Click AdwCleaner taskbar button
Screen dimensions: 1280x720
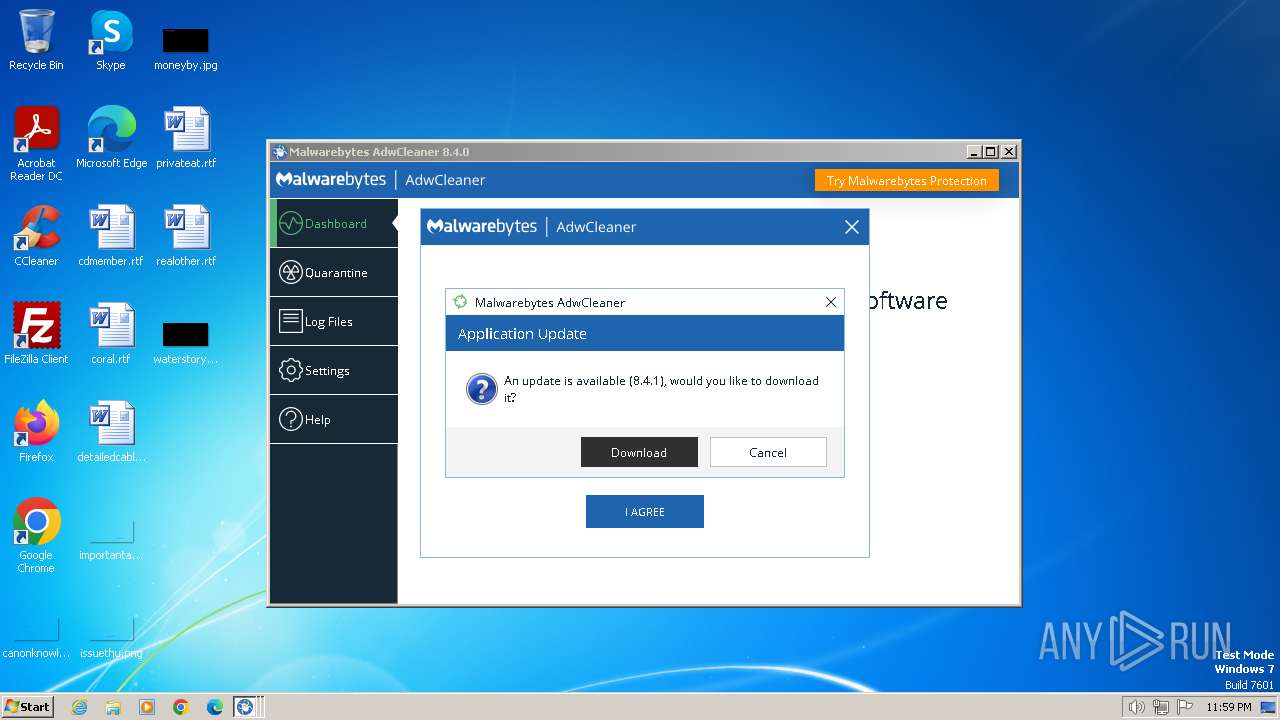(x=246, y=707)
